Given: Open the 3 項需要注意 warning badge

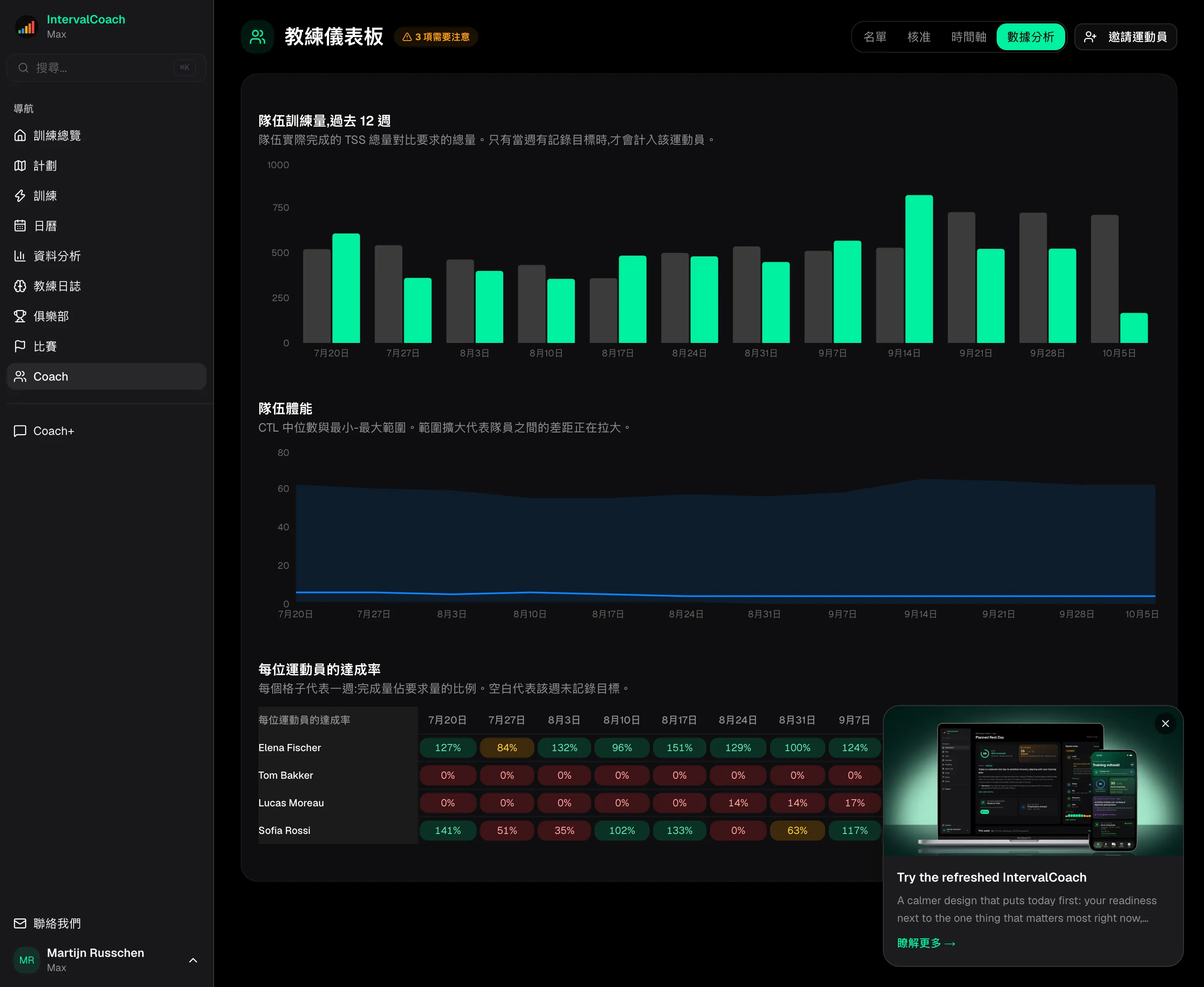Looking at the screenshot, I should 436,37.
